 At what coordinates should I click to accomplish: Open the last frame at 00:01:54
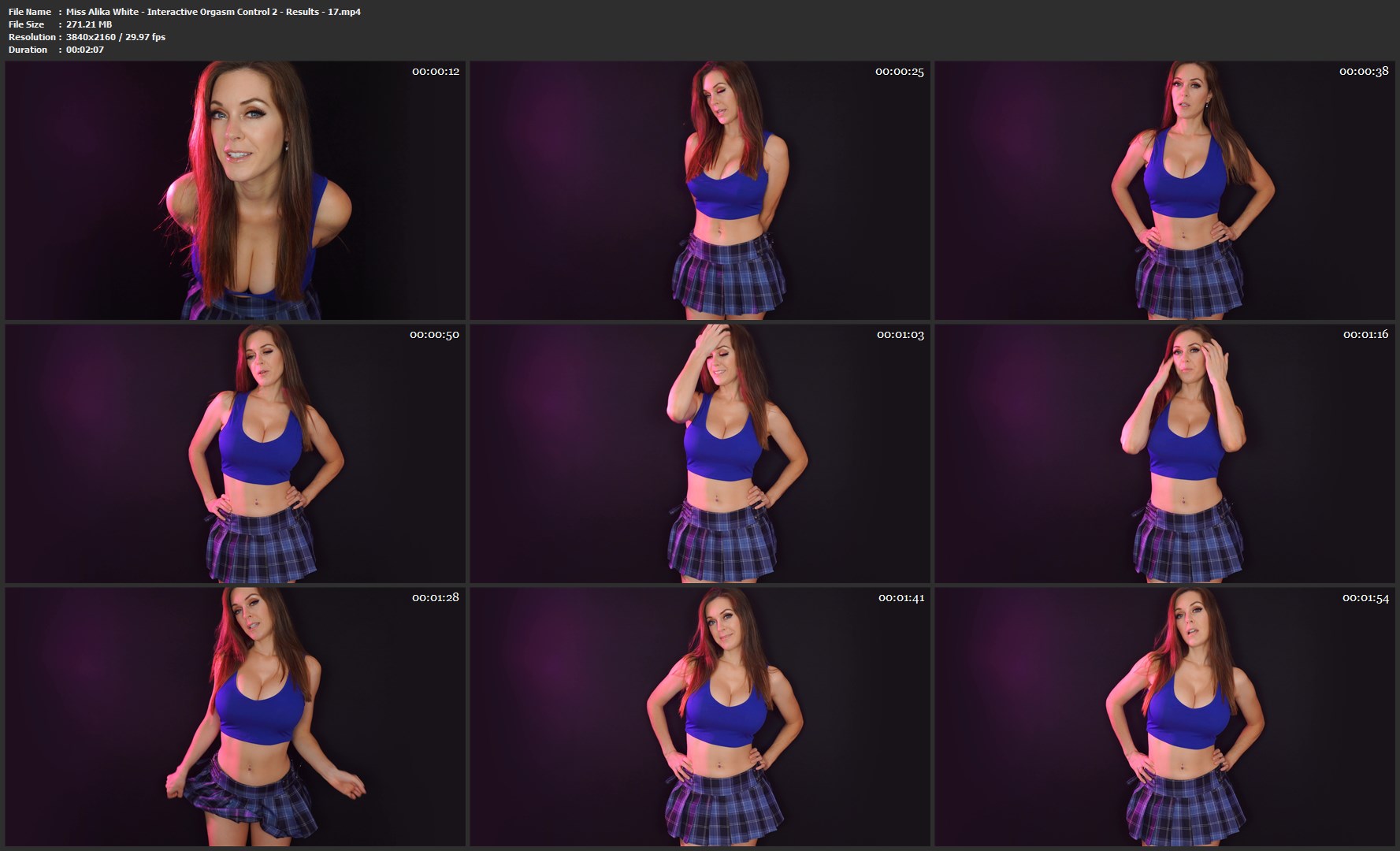1164,717
